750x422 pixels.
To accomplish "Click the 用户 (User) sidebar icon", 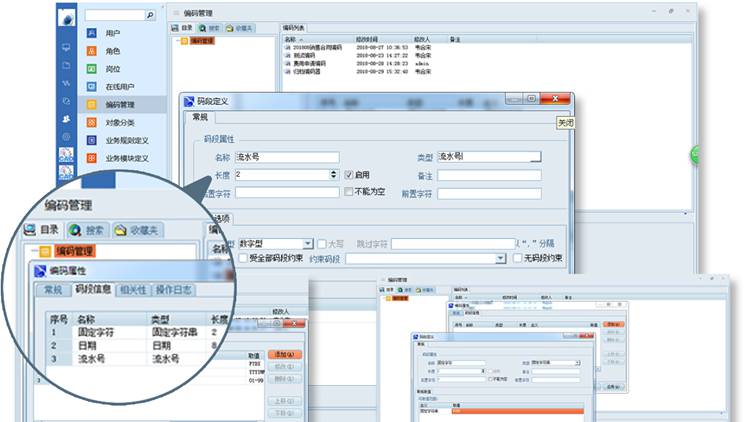I will [92, 33].
